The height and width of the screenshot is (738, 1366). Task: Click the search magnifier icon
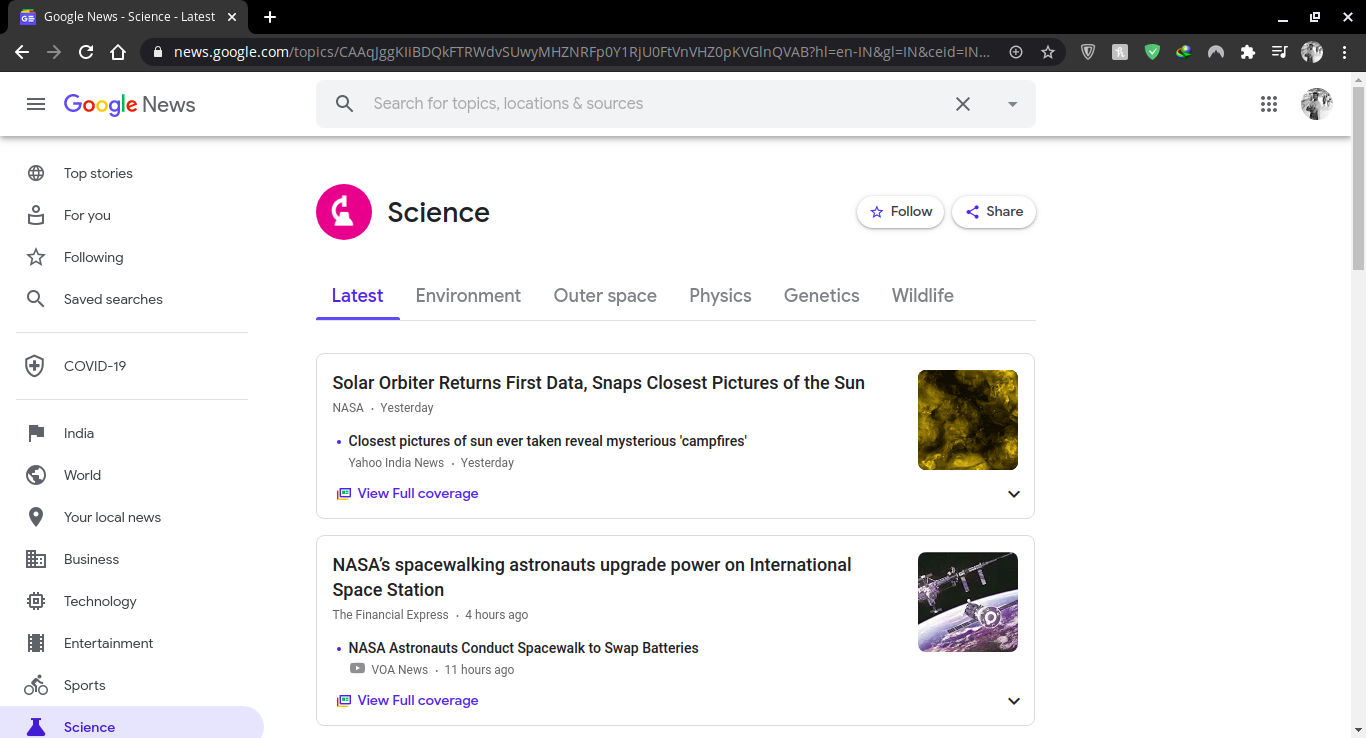tap(345, 104)
